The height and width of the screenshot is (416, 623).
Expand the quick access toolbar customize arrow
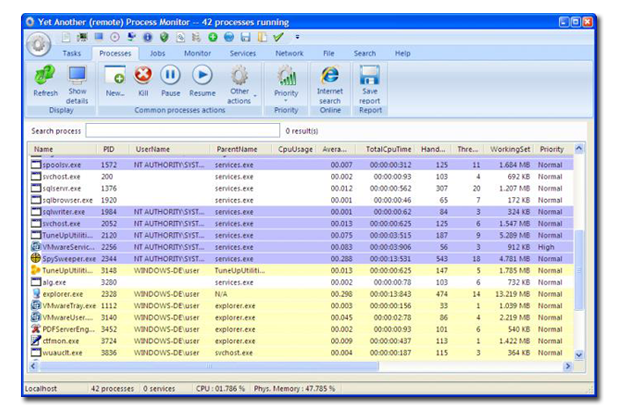pyautogui.click(x=296, y=37)
